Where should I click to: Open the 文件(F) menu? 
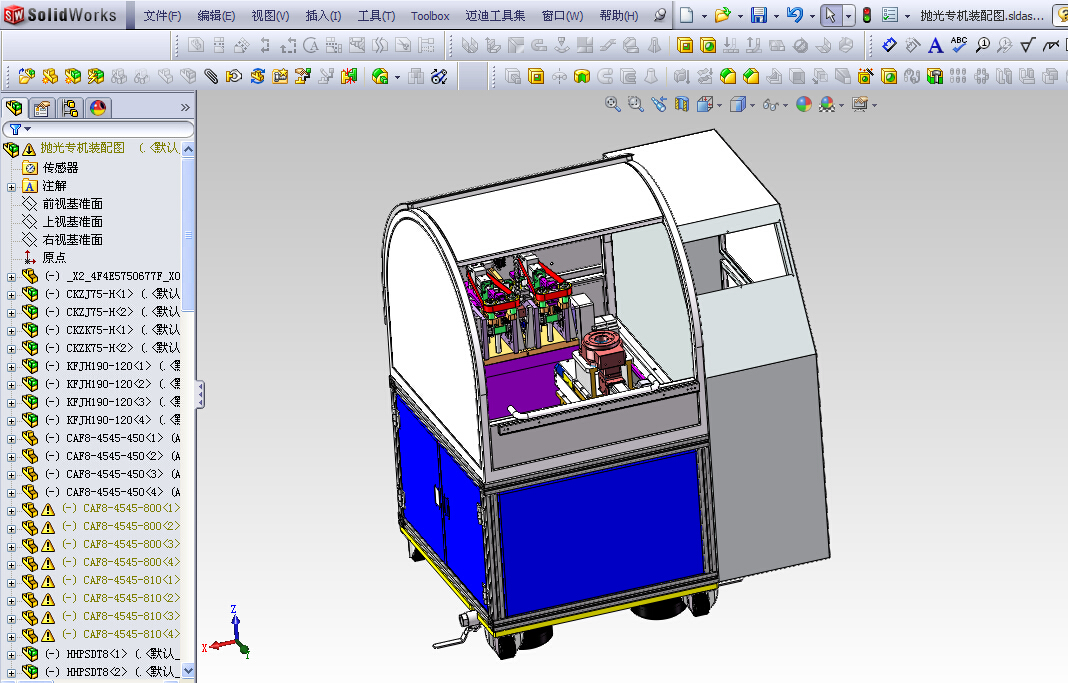162,16
